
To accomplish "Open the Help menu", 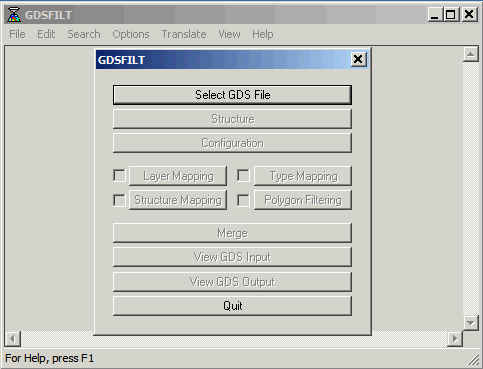I will (x=263, y=34).
